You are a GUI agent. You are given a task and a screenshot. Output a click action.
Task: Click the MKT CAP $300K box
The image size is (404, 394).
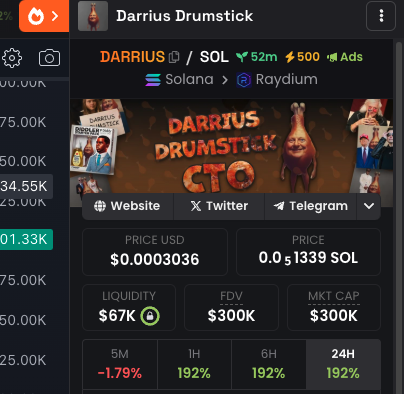tap(334, 307)
